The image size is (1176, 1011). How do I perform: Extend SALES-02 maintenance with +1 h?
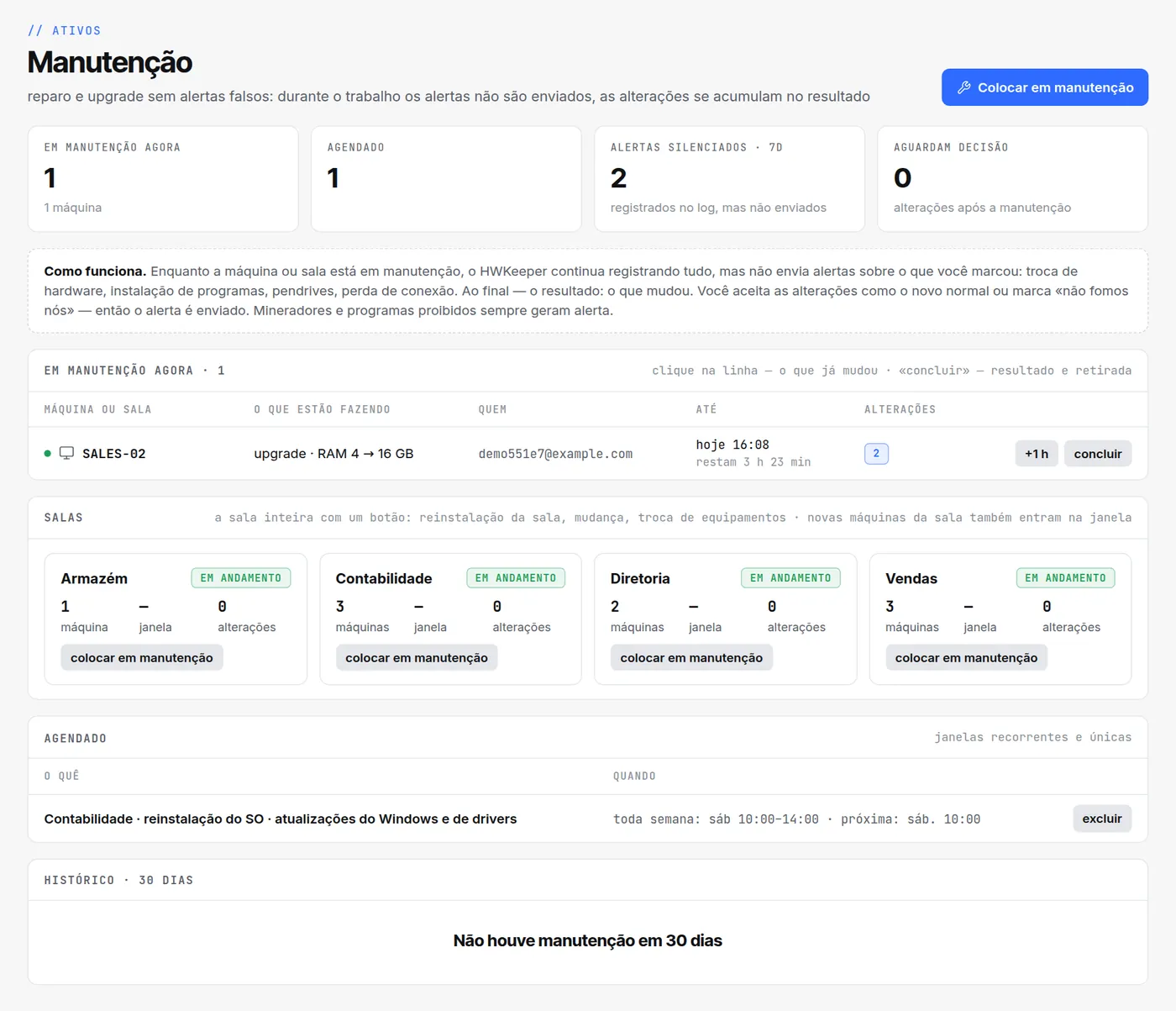click(x=1037, y=454)
